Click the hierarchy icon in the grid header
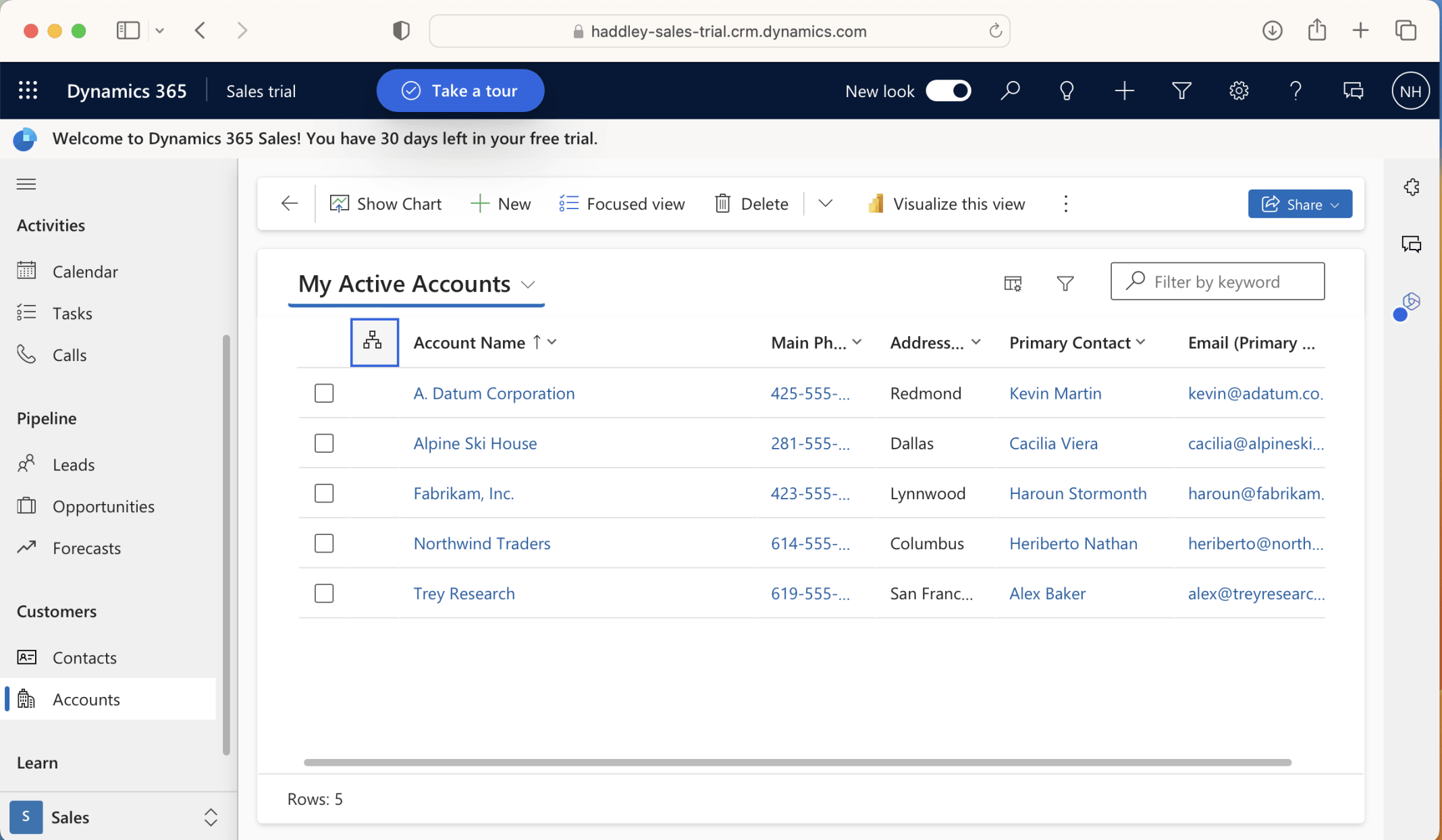Viewport: 1442px width, 840px height. coord(373,341)
